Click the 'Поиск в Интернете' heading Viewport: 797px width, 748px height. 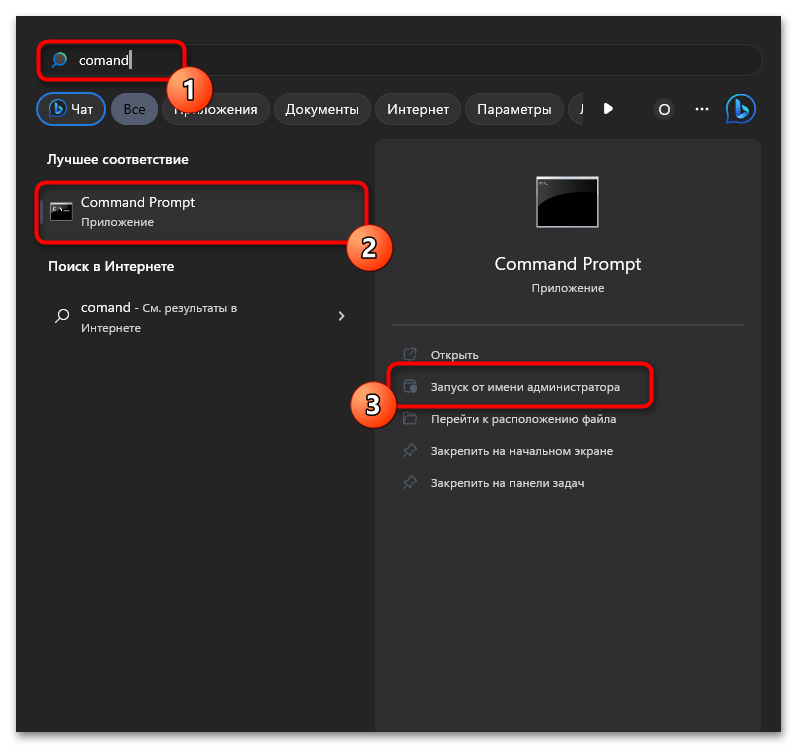[x=111, y=266]
